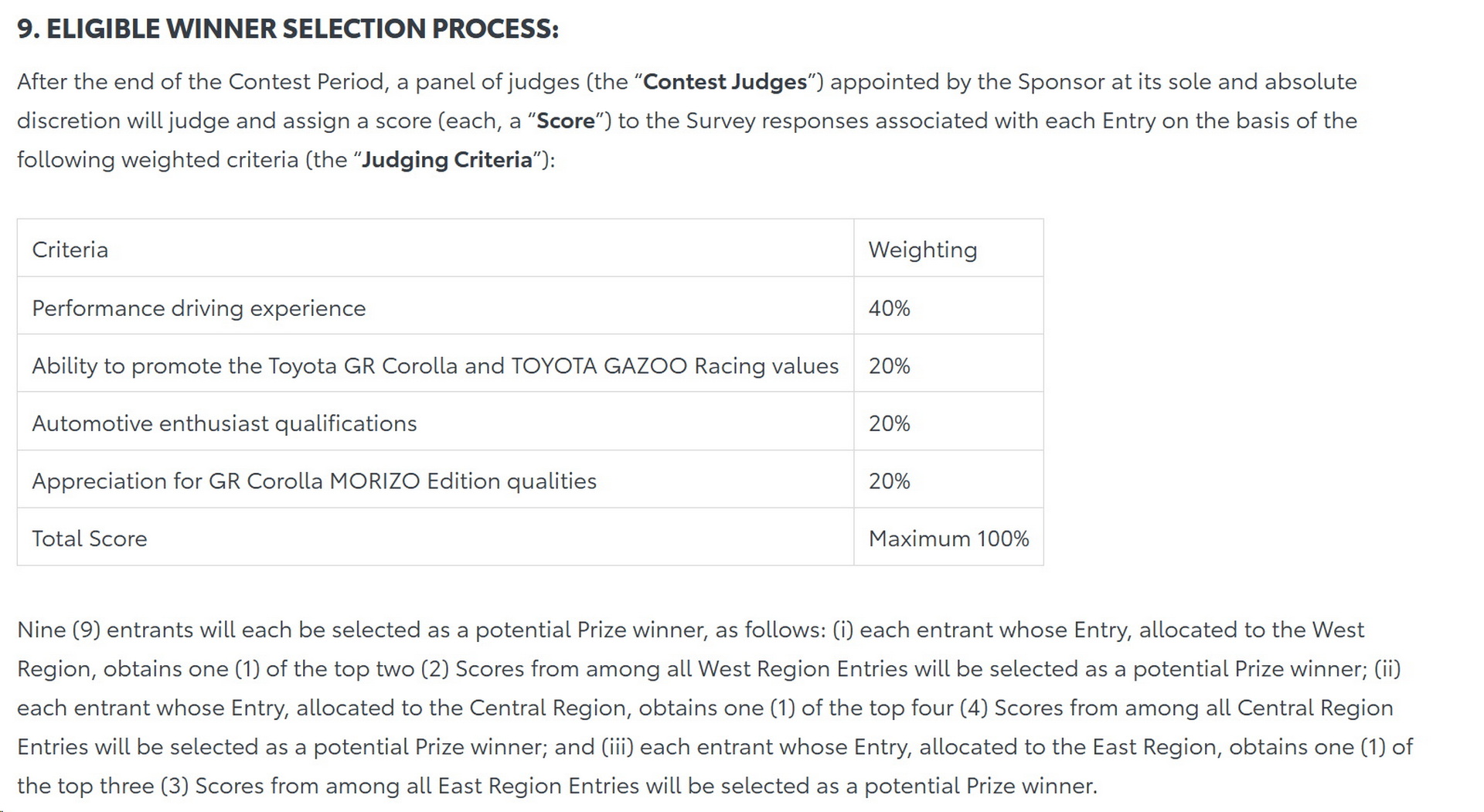The height and width of the screenshot is (812, 1484).
Task: Click the Eligible Winner Selection Process heading
Action: (287, 29)
